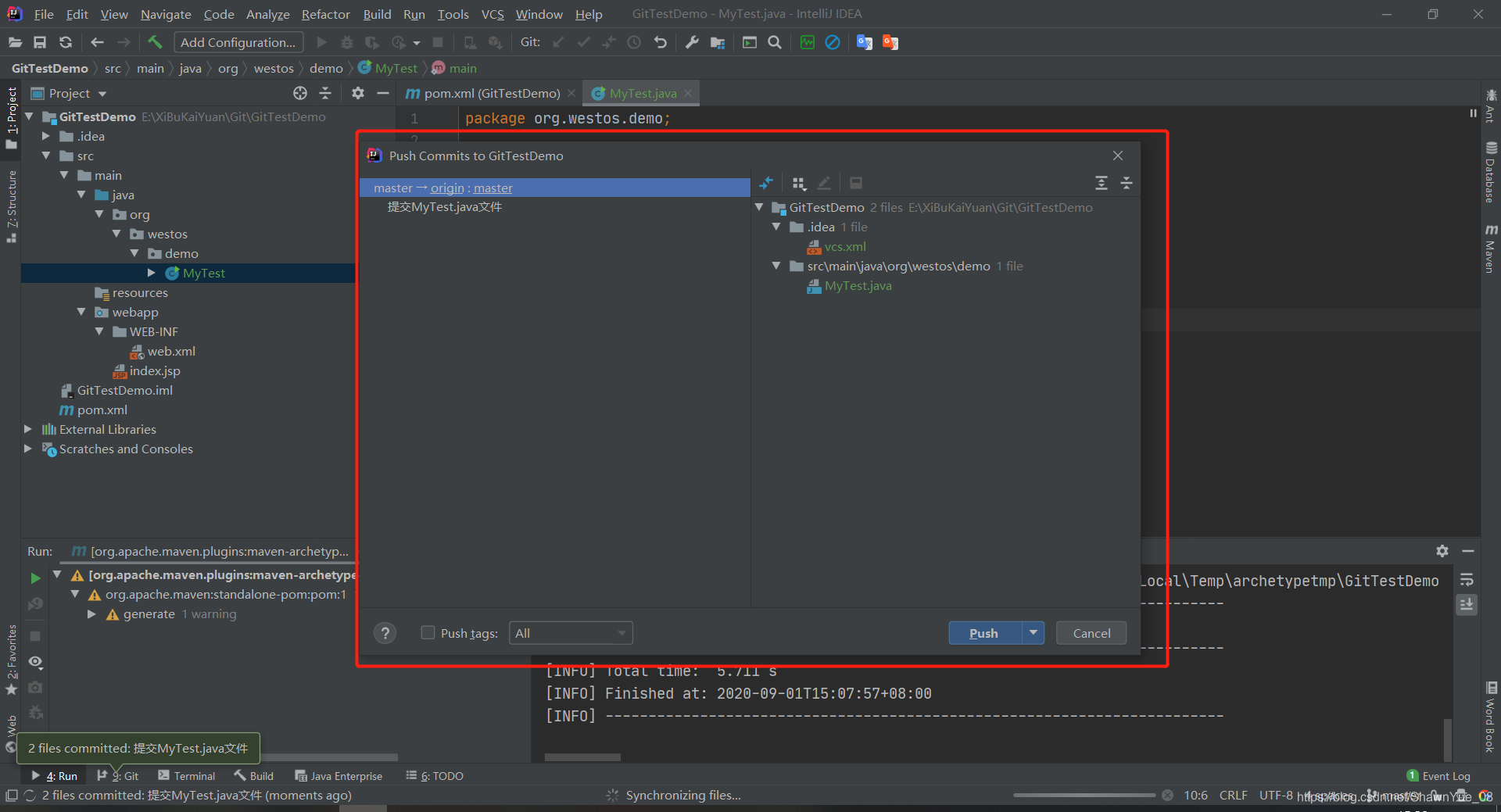Expand External Libraries node
Image resolution: width=1501 pixels, height=812 pixels.
click(x=28, y=429)
